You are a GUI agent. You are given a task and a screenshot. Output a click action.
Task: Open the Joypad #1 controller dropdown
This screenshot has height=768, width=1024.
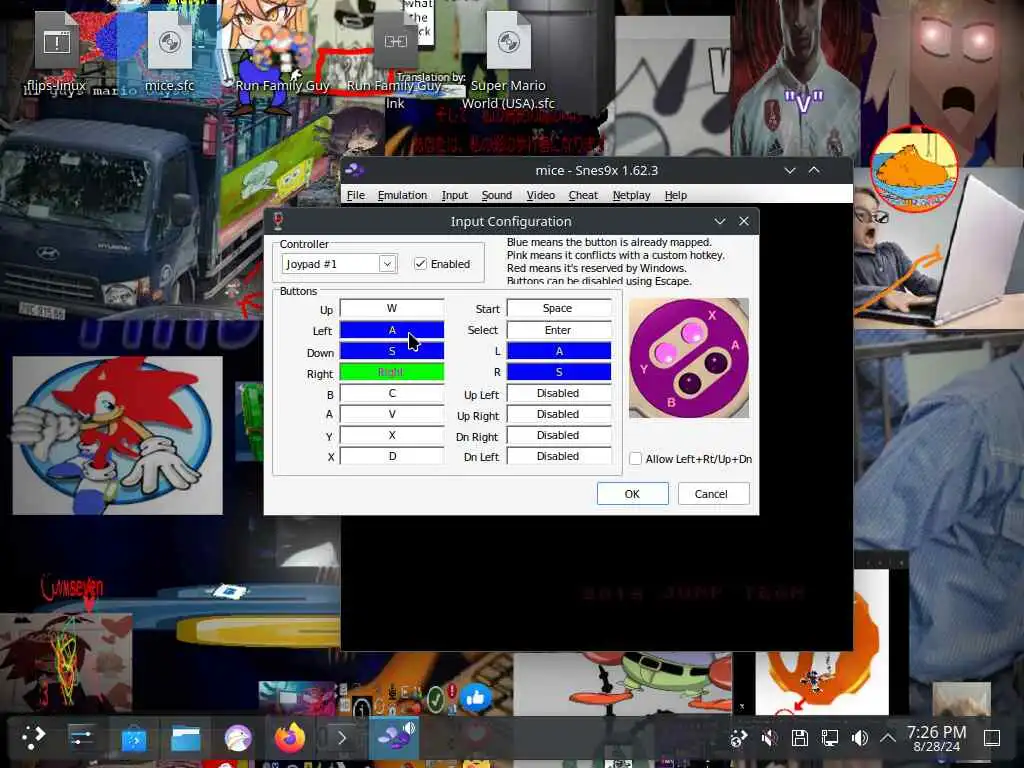pyautogui.click(x=339, y=264)
